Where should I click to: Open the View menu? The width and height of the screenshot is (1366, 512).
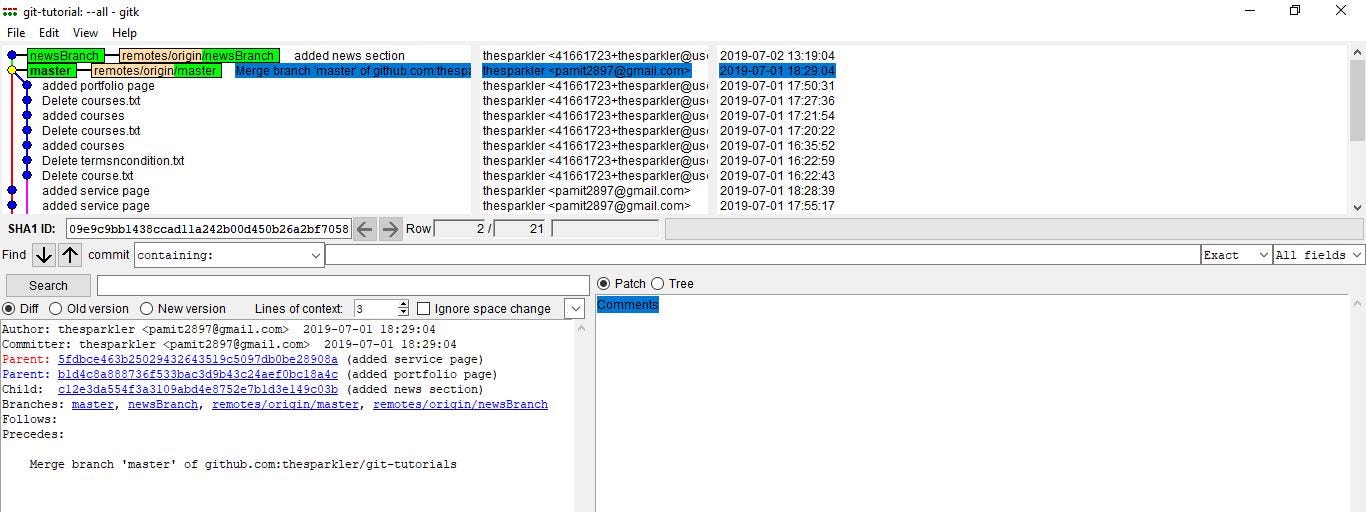[x=86, y=33]
